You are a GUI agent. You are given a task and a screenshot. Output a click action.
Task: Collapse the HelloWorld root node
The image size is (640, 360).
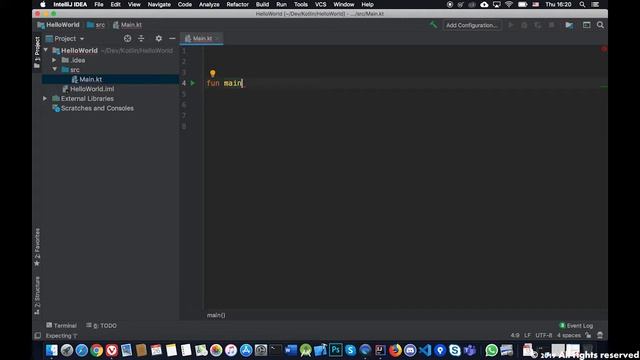[x=46, y=50]
